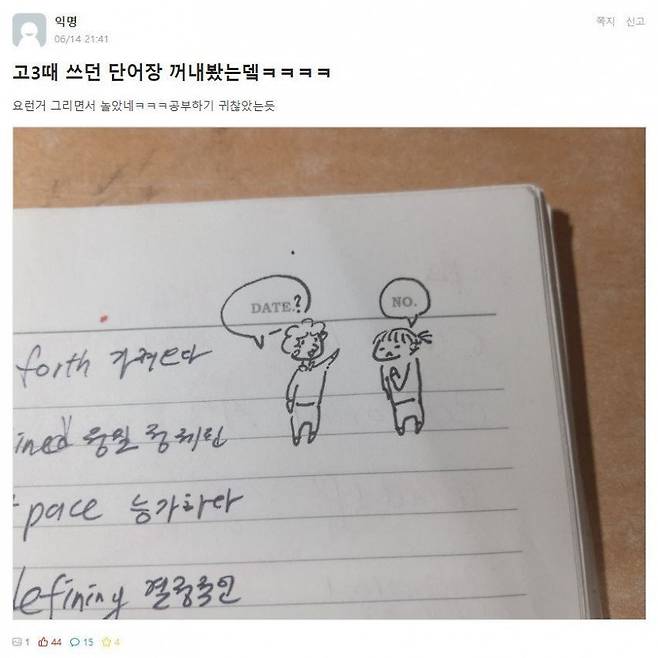This screenshot has height=658, width=658.
Task: Click the curly-haired doodle character
Action: [x=309, y=381]
